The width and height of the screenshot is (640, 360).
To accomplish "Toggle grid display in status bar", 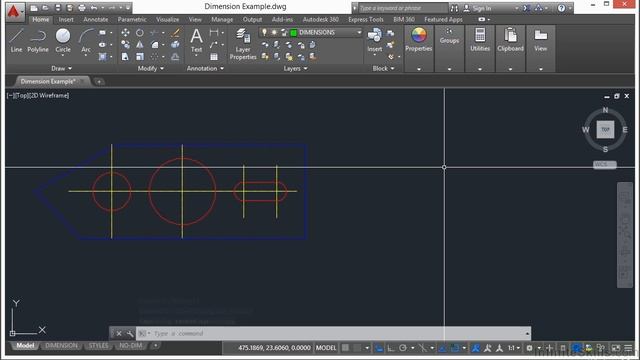I will [x=345, y=348].
